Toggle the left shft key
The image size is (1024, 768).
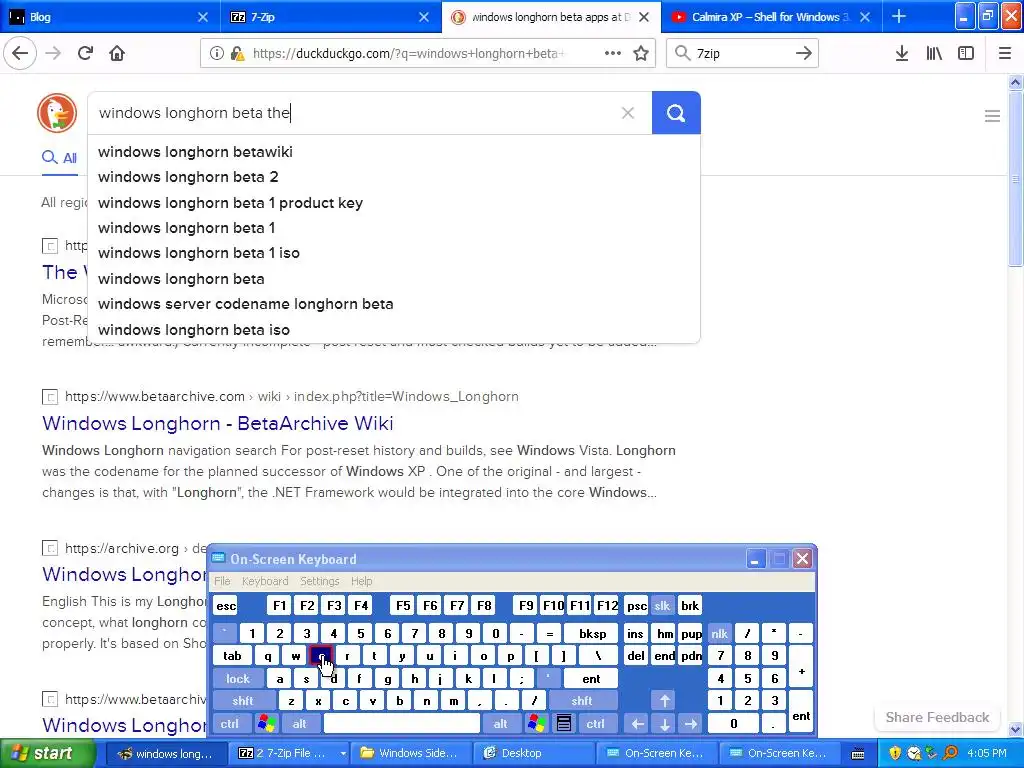pos(243,701)
